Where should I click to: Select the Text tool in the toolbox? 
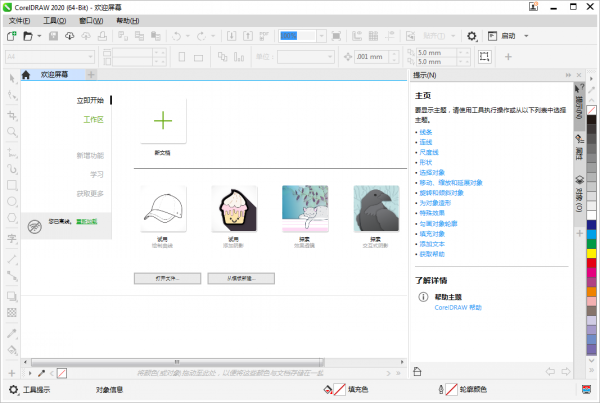coord(12,238)
